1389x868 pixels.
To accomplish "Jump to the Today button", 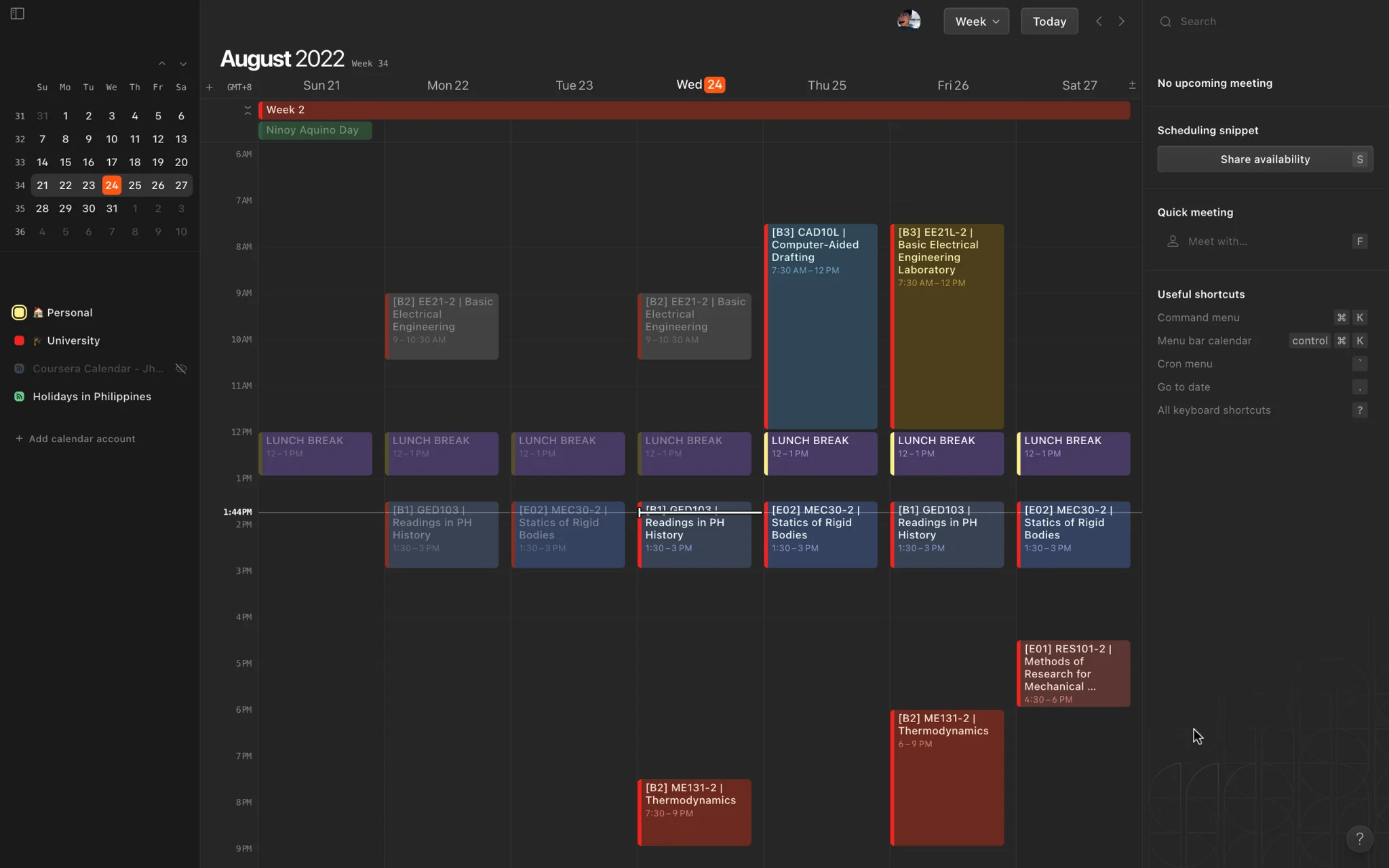I will 1049,21.
